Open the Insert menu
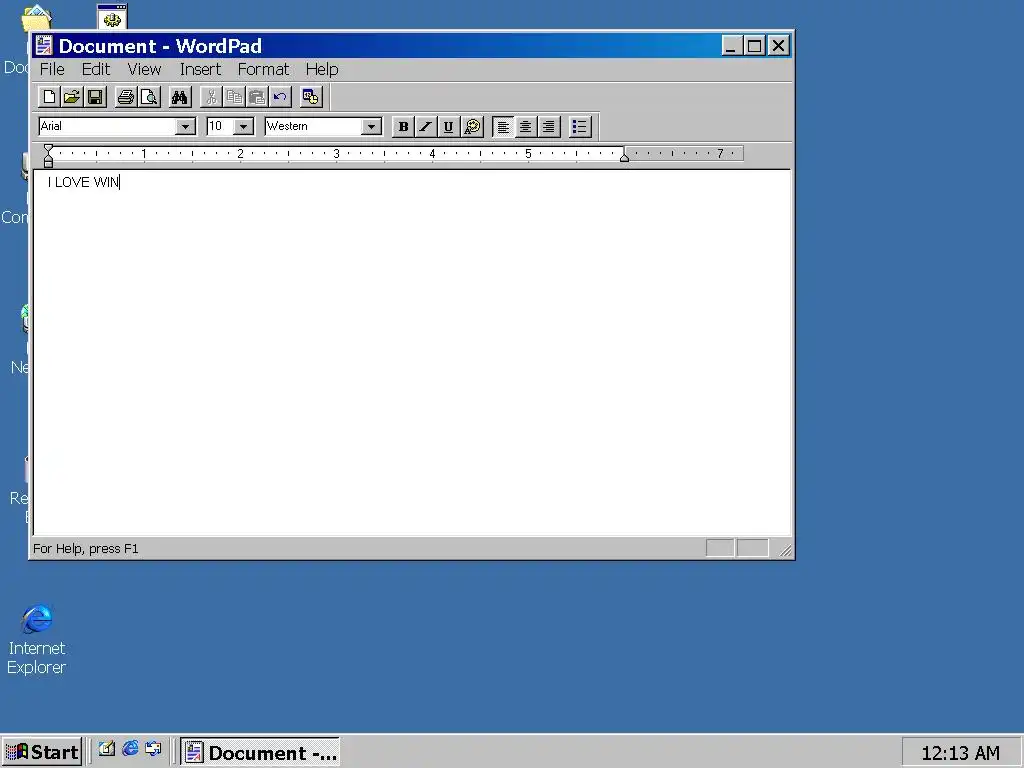Viewport: 1024px width, 768px height. [200, 69]
